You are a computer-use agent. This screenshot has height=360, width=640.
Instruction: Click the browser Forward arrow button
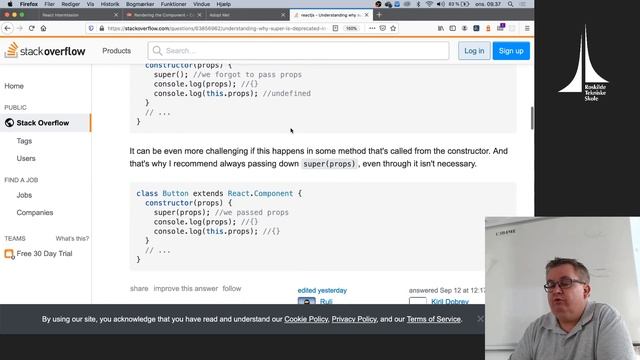click(x=19, y=28)
